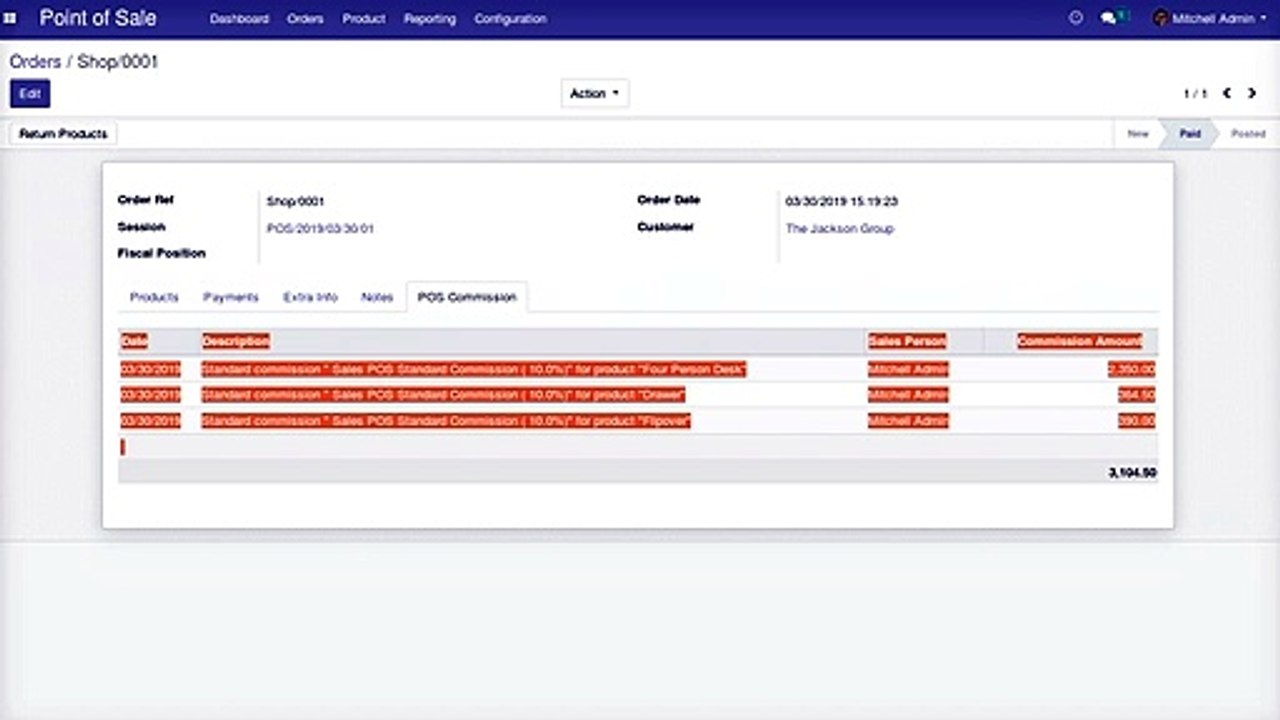
Task: Click the Shop/0001 breadcrumb text
Action: coord(118,61)
